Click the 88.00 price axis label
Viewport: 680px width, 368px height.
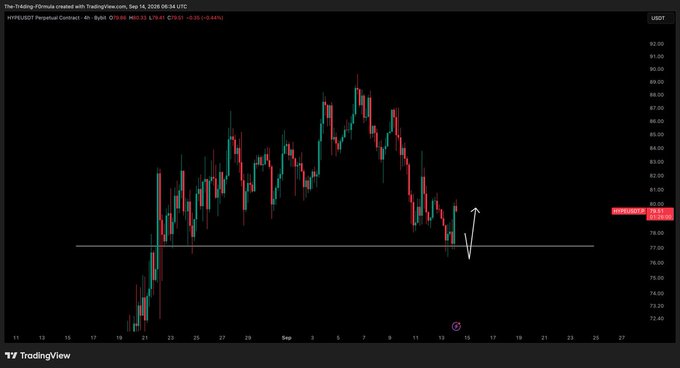click(x=657, y=95)
